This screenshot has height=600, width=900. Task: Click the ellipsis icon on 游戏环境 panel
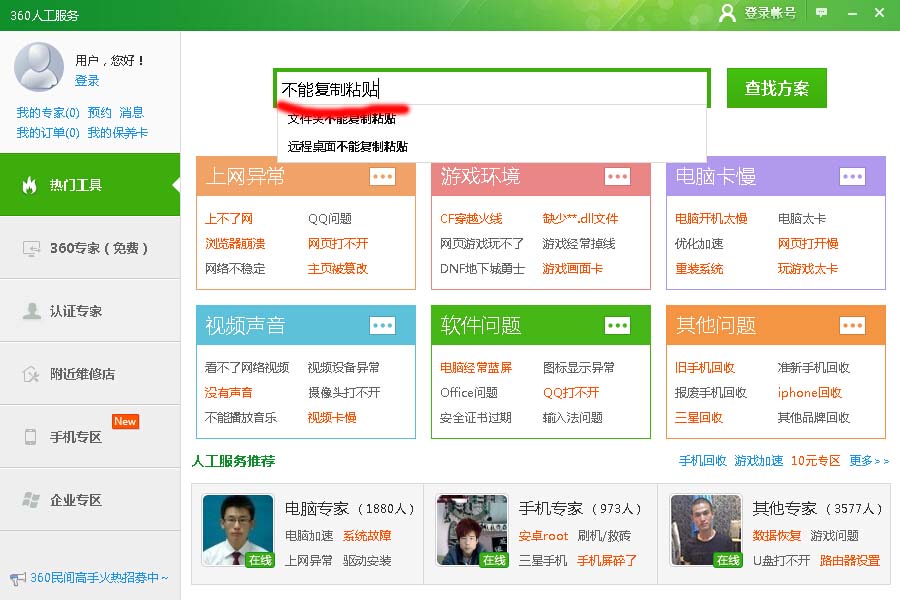pyautogui.click(x=616, y=175)
